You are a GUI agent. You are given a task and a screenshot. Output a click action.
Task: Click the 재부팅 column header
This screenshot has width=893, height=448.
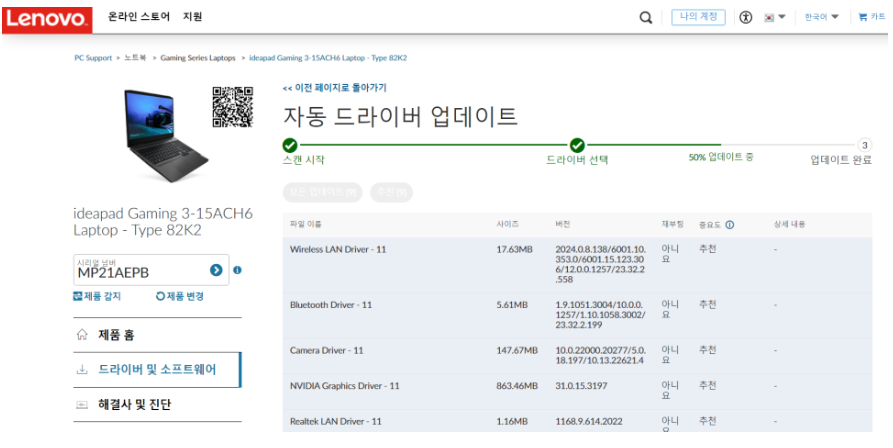672,224
